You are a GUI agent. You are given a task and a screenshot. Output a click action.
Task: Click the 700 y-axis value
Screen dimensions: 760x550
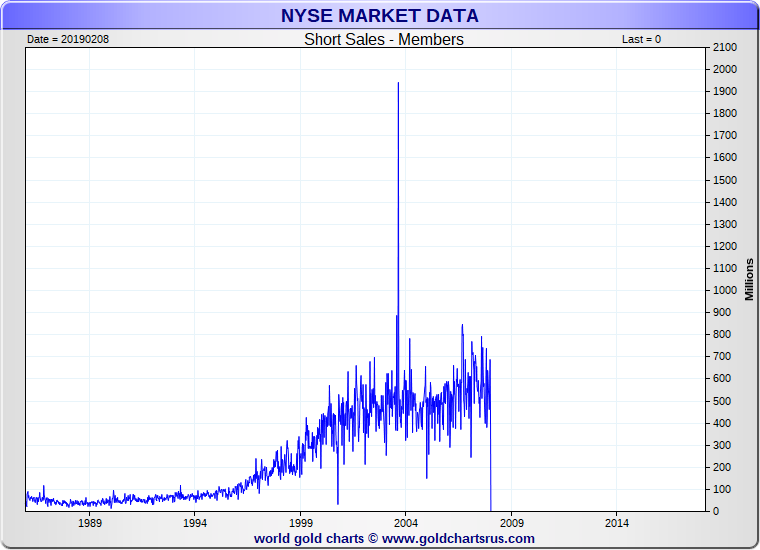(x=722, y=356)
